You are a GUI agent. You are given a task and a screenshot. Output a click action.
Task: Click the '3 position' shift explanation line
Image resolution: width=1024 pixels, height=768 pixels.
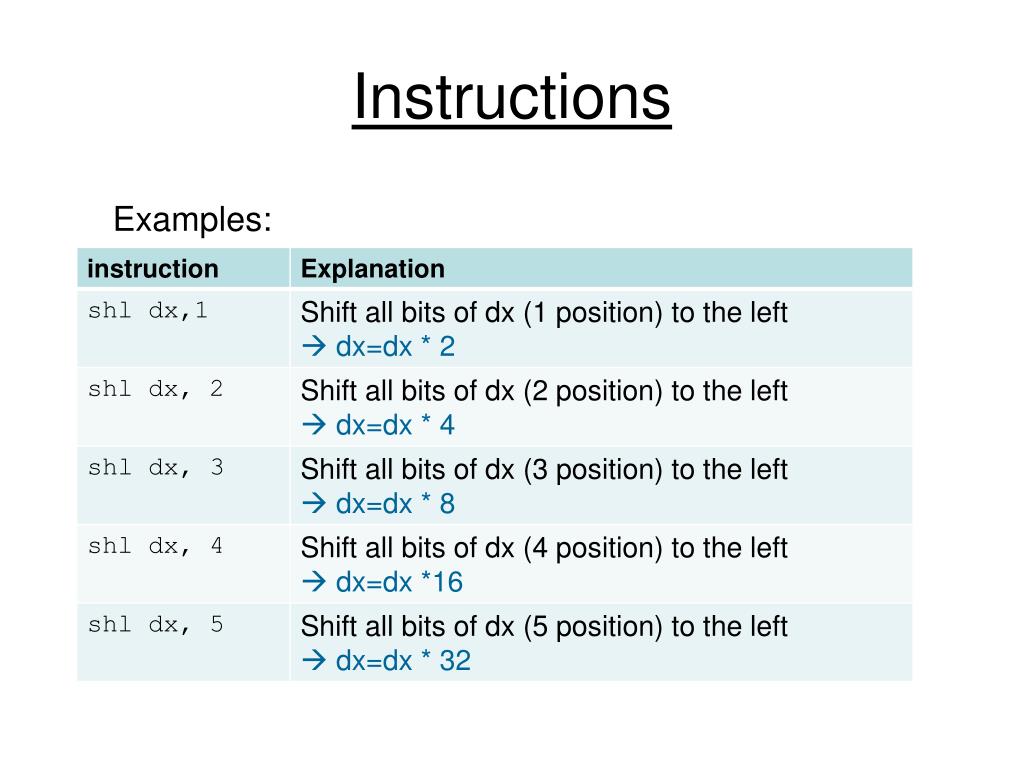pyautogui.click(x=544, y=470)
